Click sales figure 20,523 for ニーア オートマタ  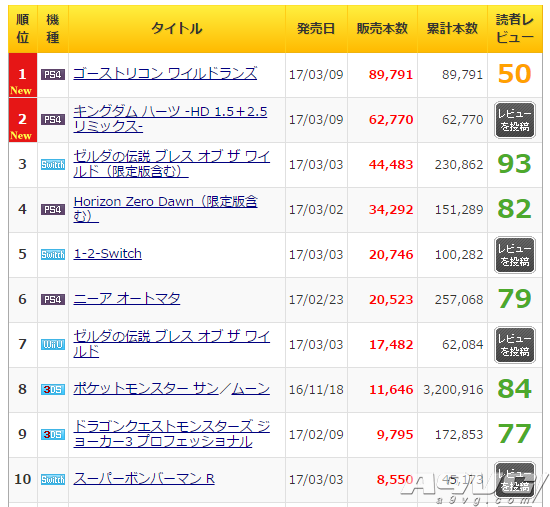(x=391, y=300)
